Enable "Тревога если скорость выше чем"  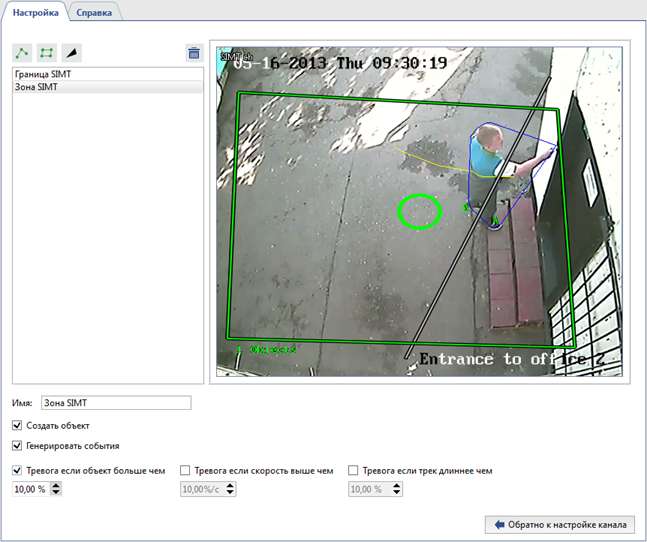[x=185, y=470]
